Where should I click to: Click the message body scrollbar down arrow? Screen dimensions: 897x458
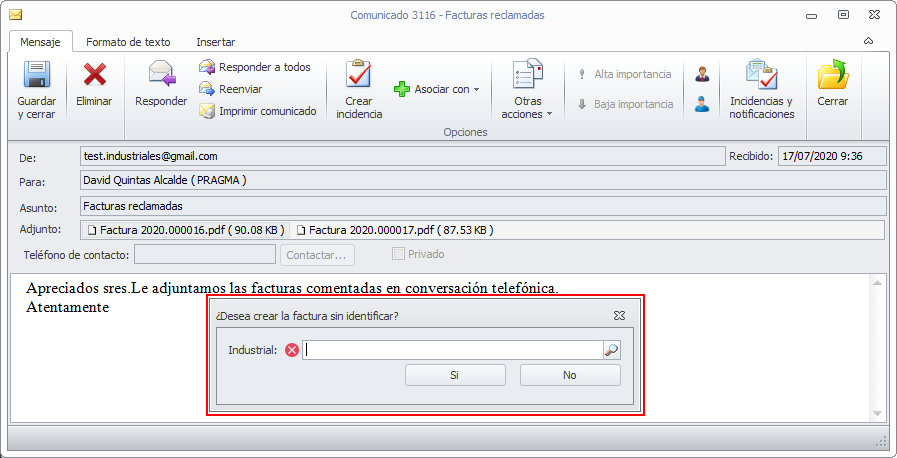(x=878, y=413)
